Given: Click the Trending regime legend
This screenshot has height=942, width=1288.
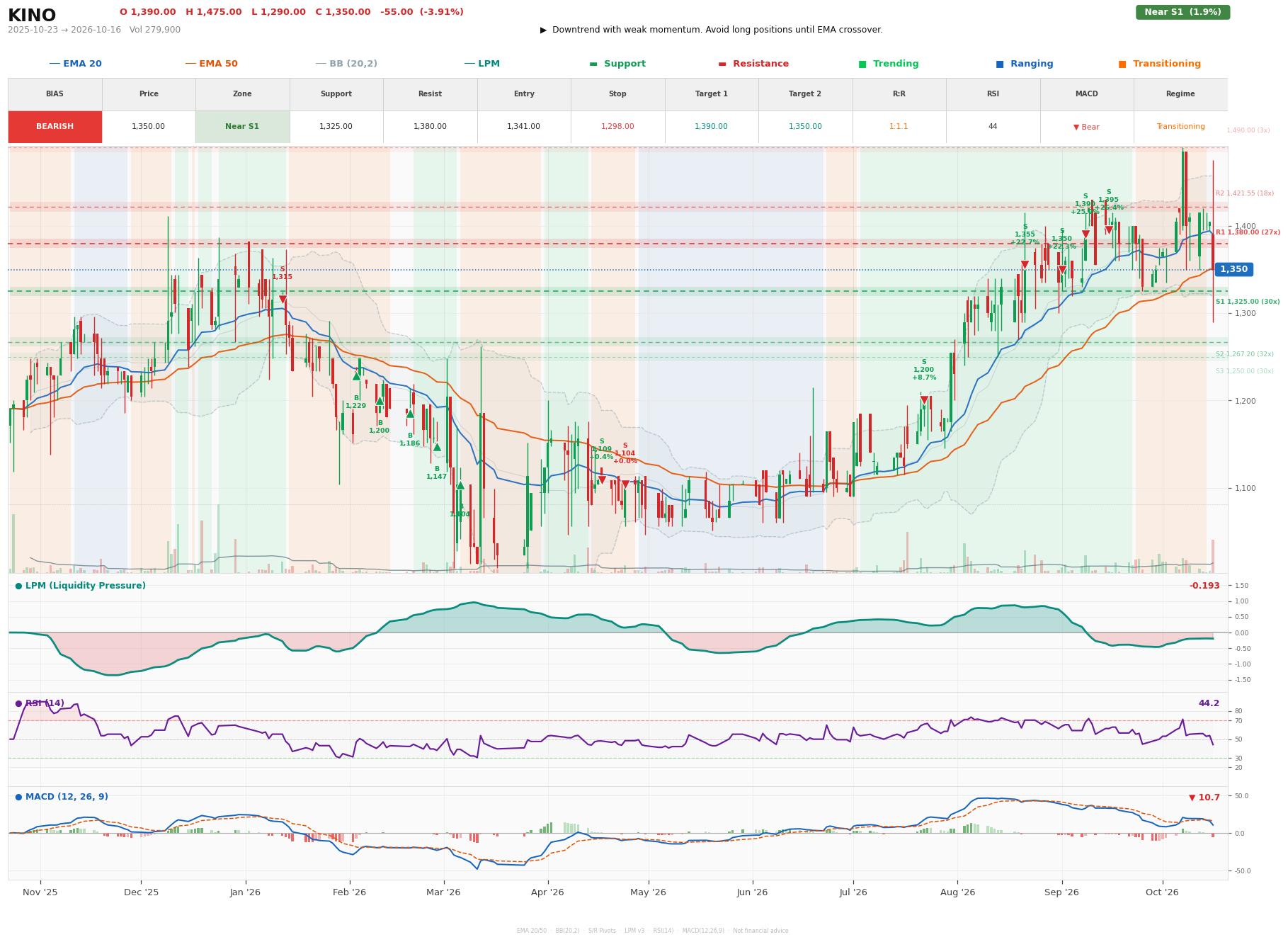Looking at the screenshot, I should click(889, 64).
